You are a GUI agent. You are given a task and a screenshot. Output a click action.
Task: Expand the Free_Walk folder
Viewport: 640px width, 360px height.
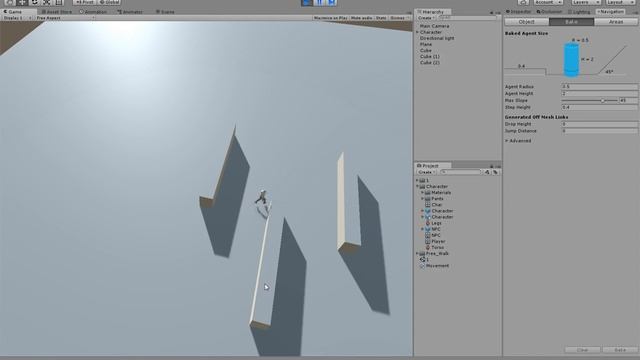(418, 253)
